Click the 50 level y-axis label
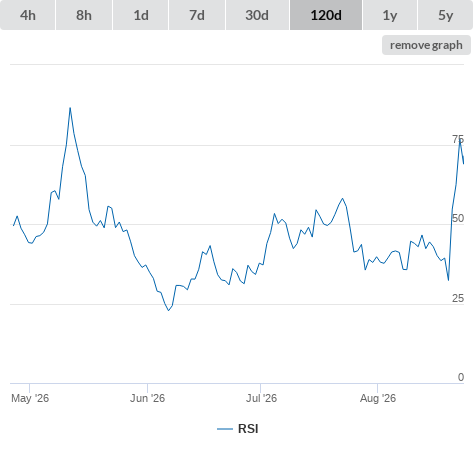This screenshot has width=474, height=455. 458,218
